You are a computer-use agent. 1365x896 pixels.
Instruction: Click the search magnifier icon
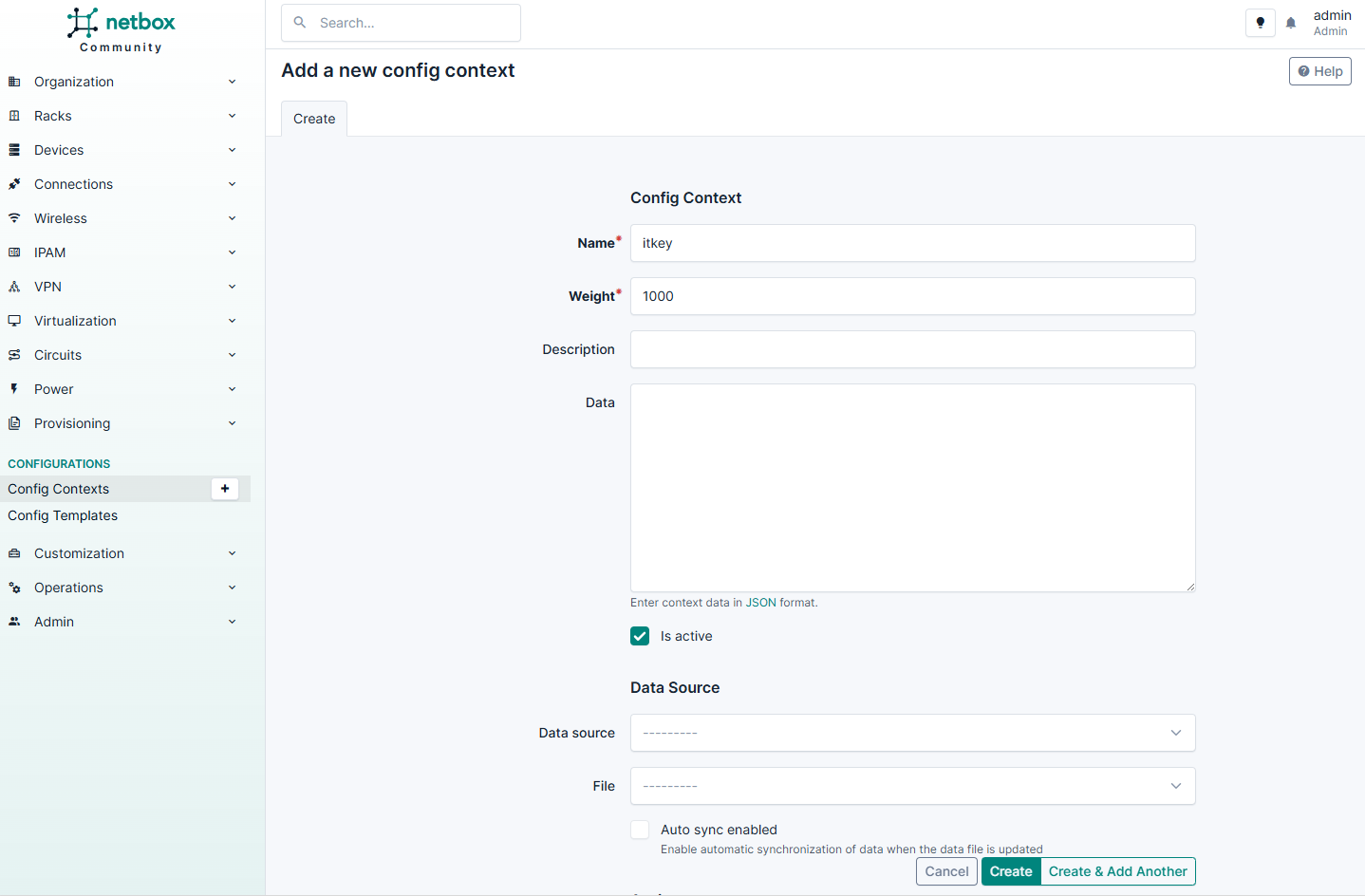(x=300, y=23)
